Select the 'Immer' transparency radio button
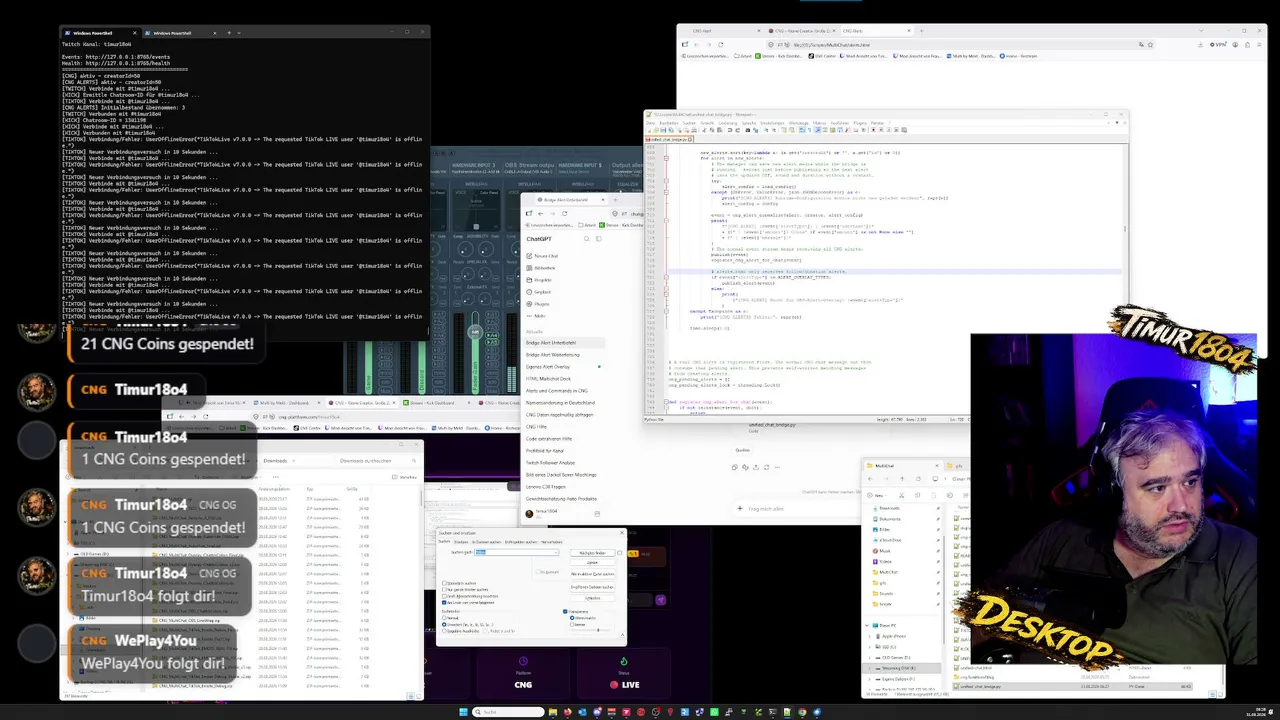Viewport: 1280px width, 720px height. click(571, 624)
